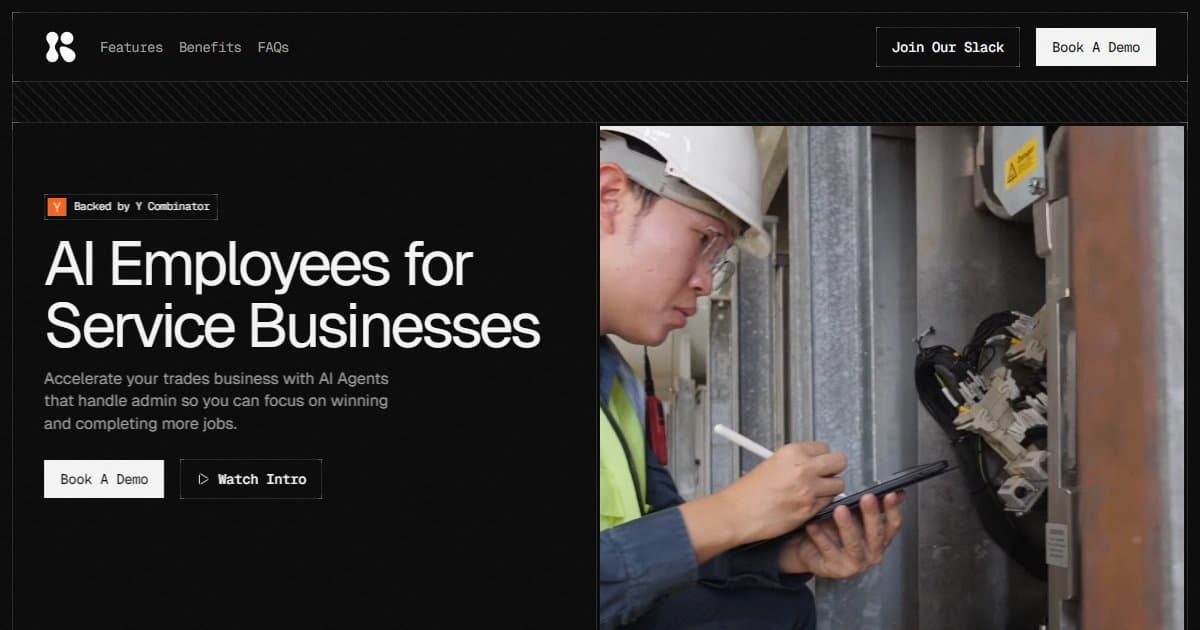
Task: Click Join Our Slack
Action: click(947, 46)
